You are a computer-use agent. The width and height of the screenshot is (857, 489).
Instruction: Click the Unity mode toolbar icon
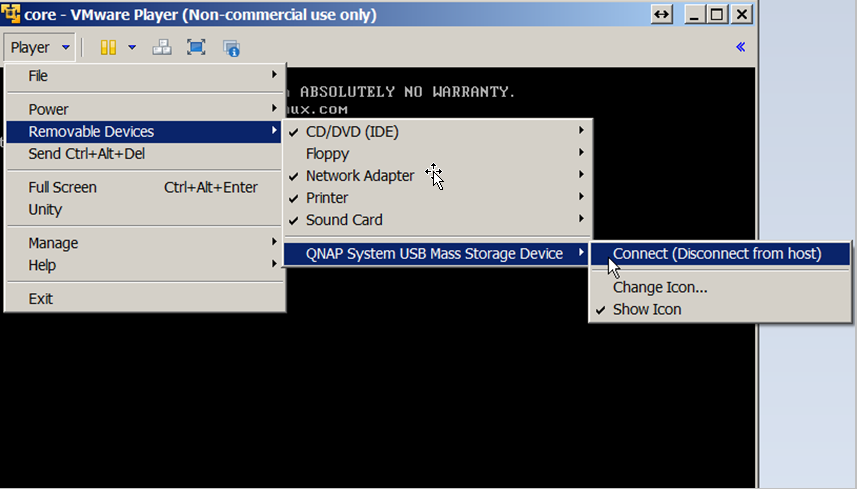point(232,48)
